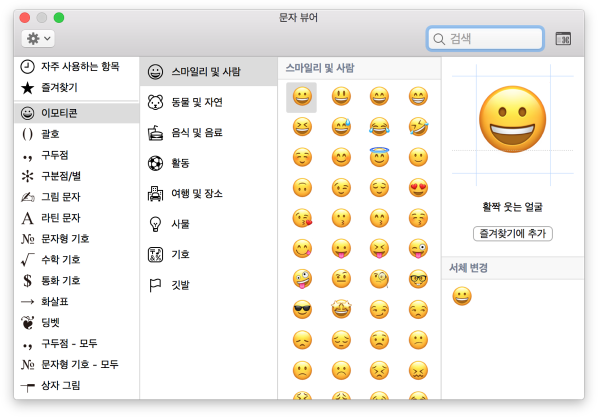Open the 사물 objects subcategory
This screenshot has width=598, height=417.
208,224
